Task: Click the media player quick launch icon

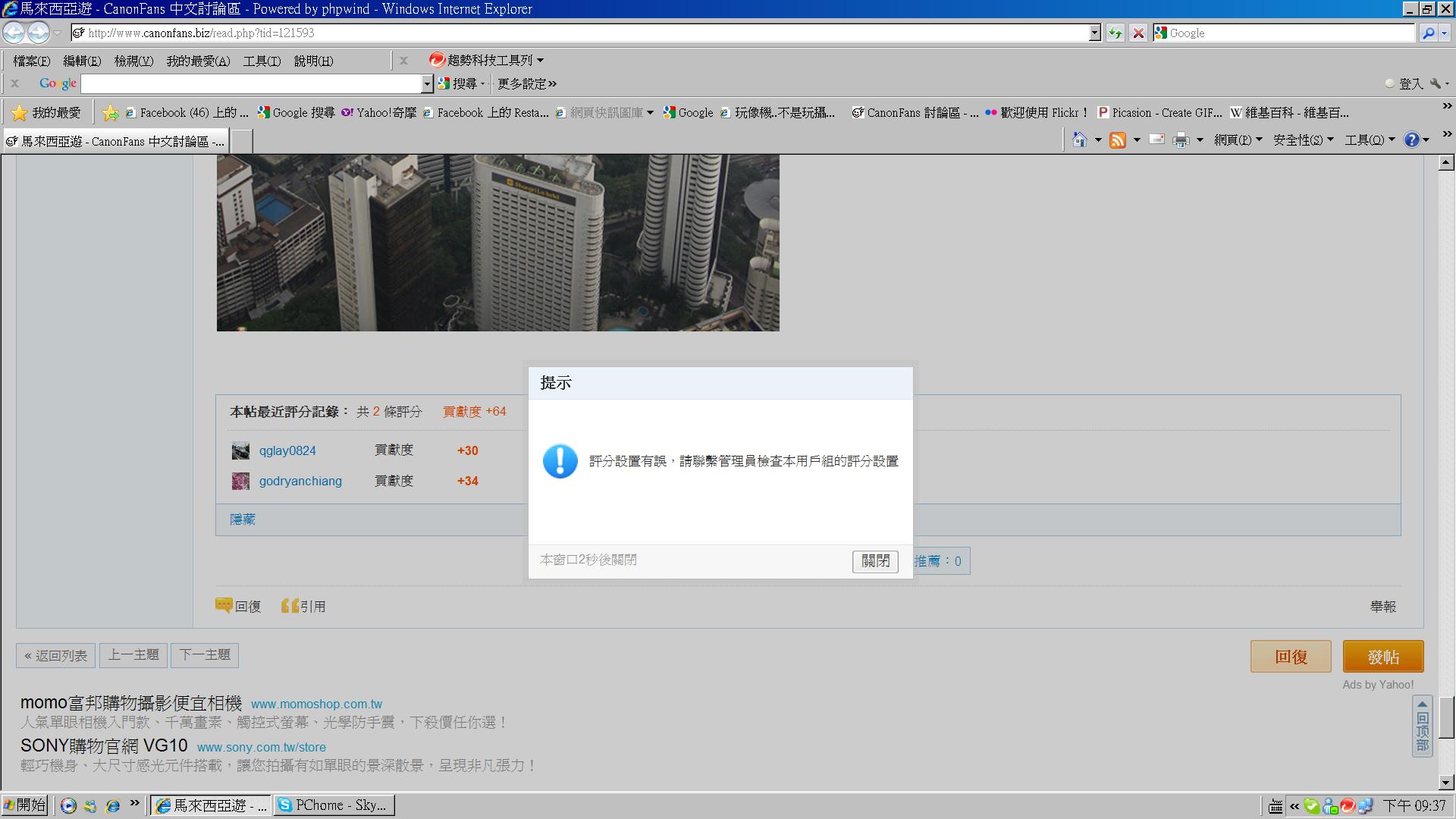Action: pyautogui.click(x=68, y=806)
